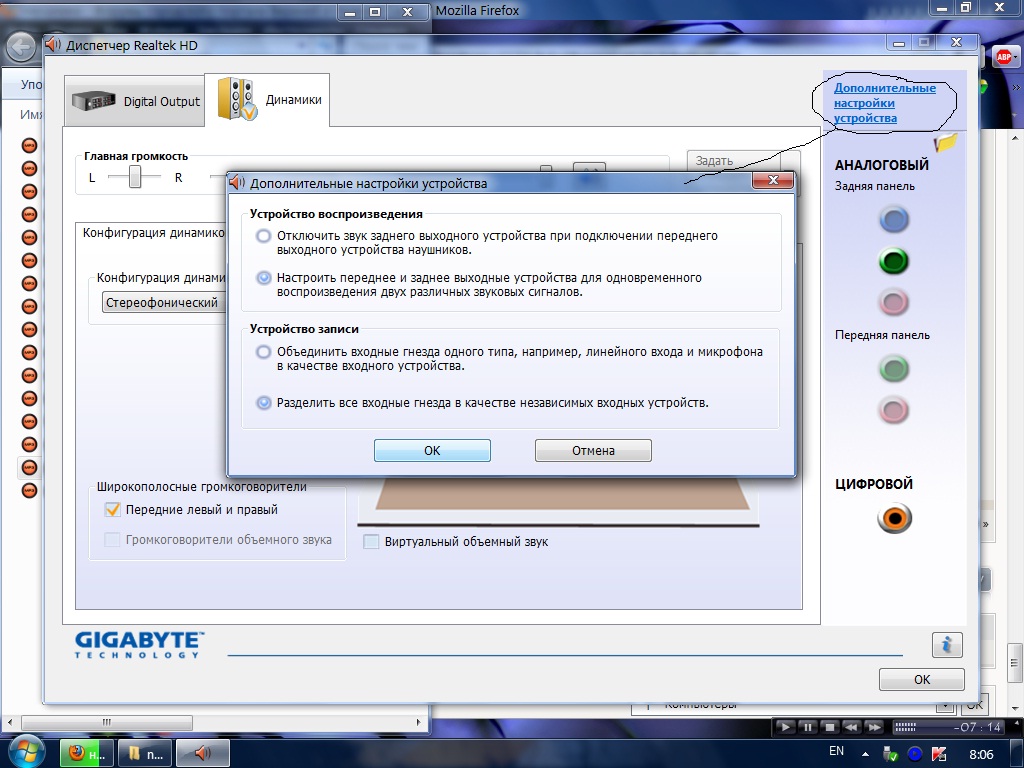This screenshot has height=768, width=1024.
Task: Select the combine input jacks radio option
Action: pyautogui.click(x=263, y=352)
